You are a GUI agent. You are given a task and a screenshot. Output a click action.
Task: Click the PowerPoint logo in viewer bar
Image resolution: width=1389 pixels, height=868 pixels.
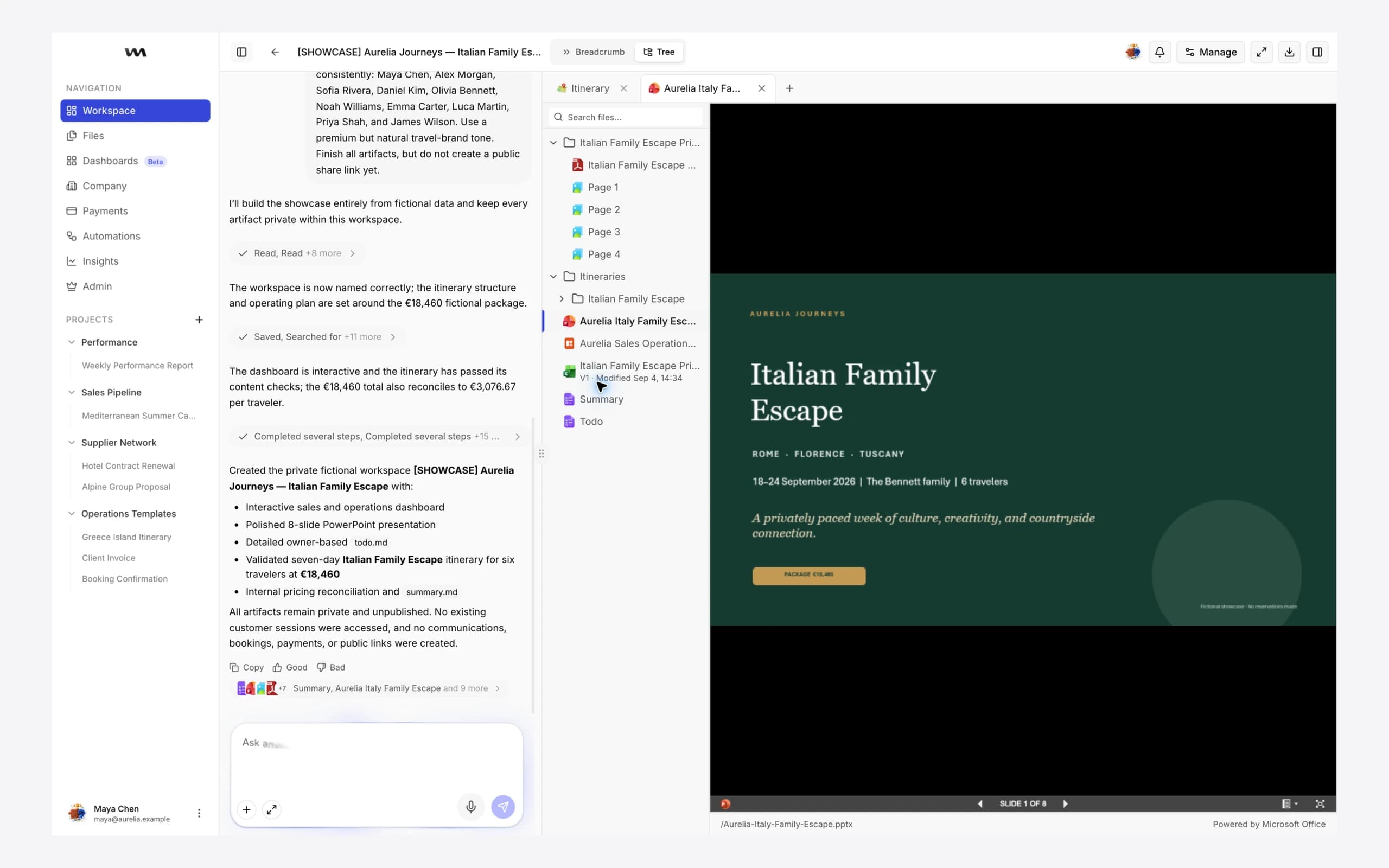725,803
